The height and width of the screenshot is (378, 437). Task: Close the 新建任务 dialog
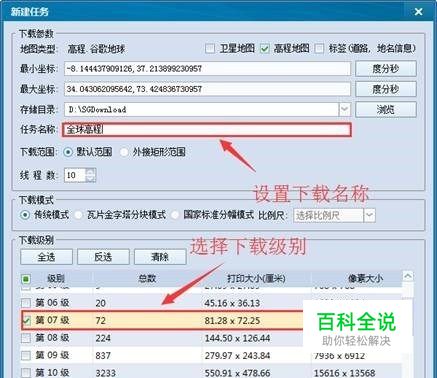click(x=418, y=12)
